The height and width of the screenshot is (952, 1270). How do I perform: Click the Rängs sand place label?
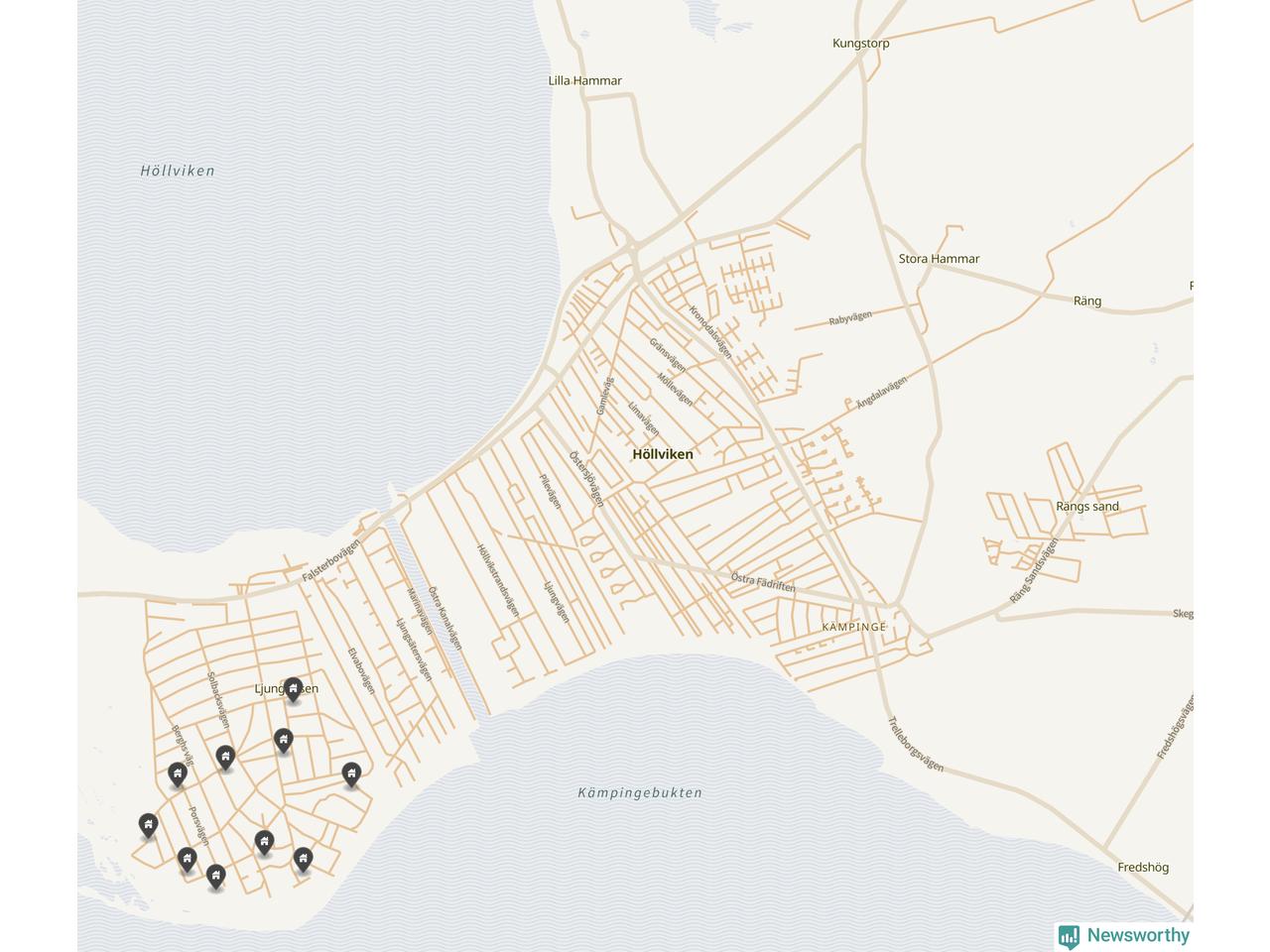[1086, 507]
